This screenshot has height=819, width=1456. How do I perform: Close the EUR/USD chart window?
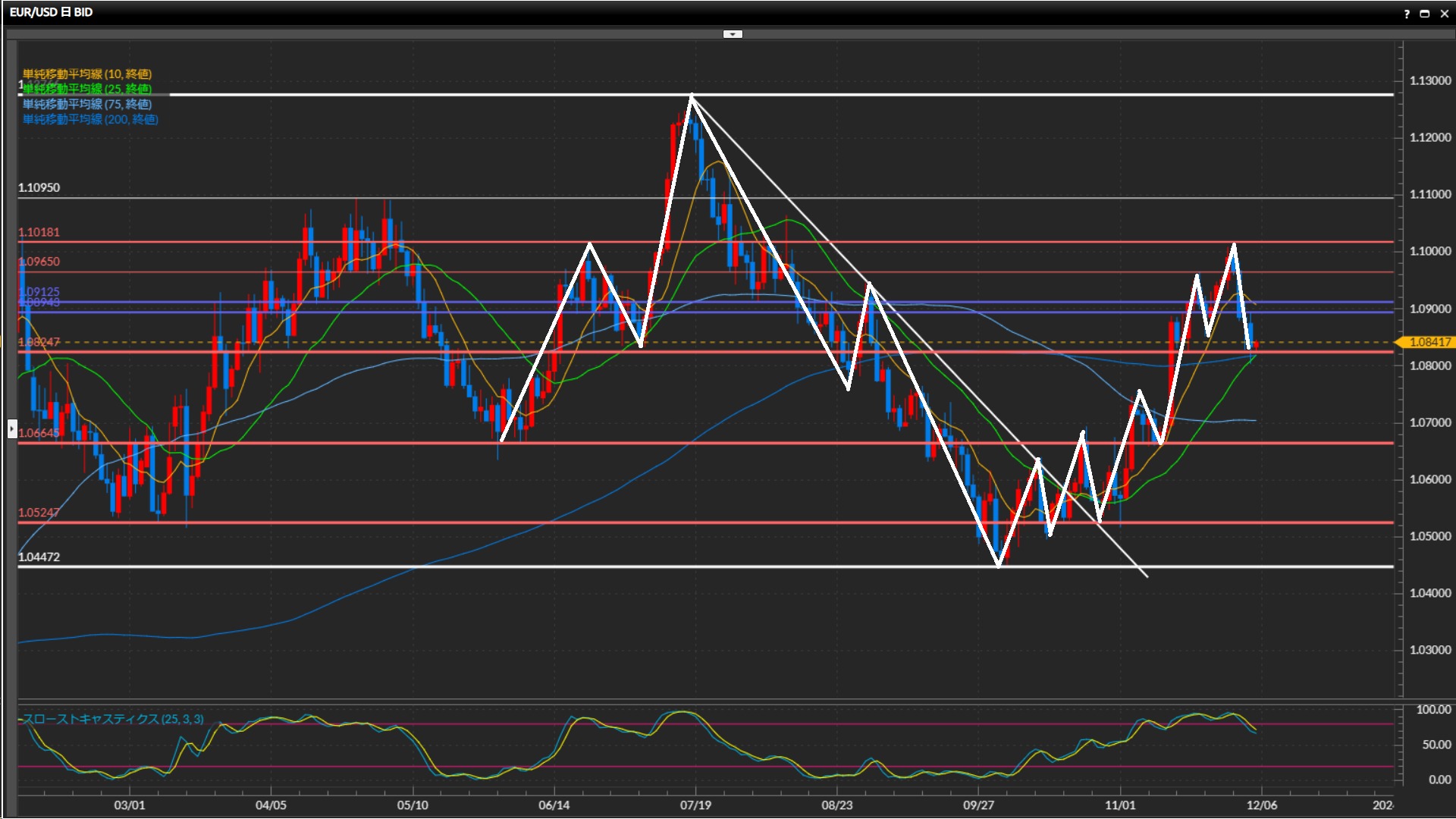pyautogui.click(x=1444, y=14)
